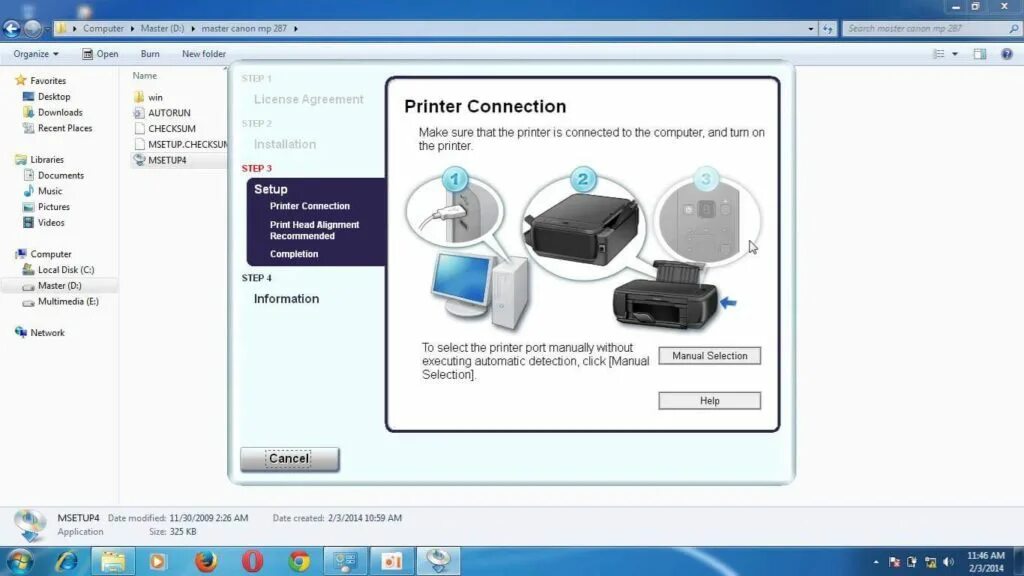Launch Opera from the taskbar
1024x576 pixels.
tap(253, 561)
